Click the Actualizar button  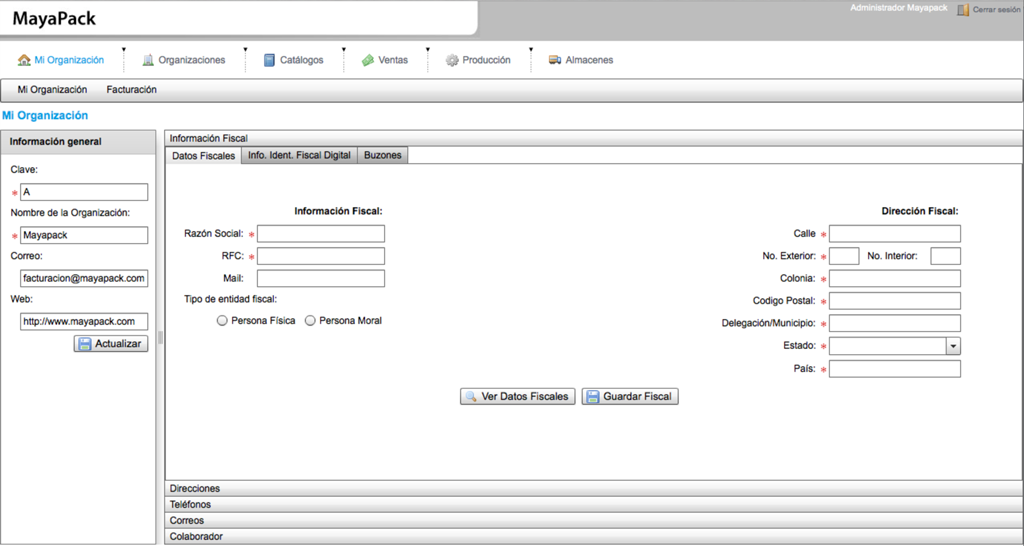111,344
